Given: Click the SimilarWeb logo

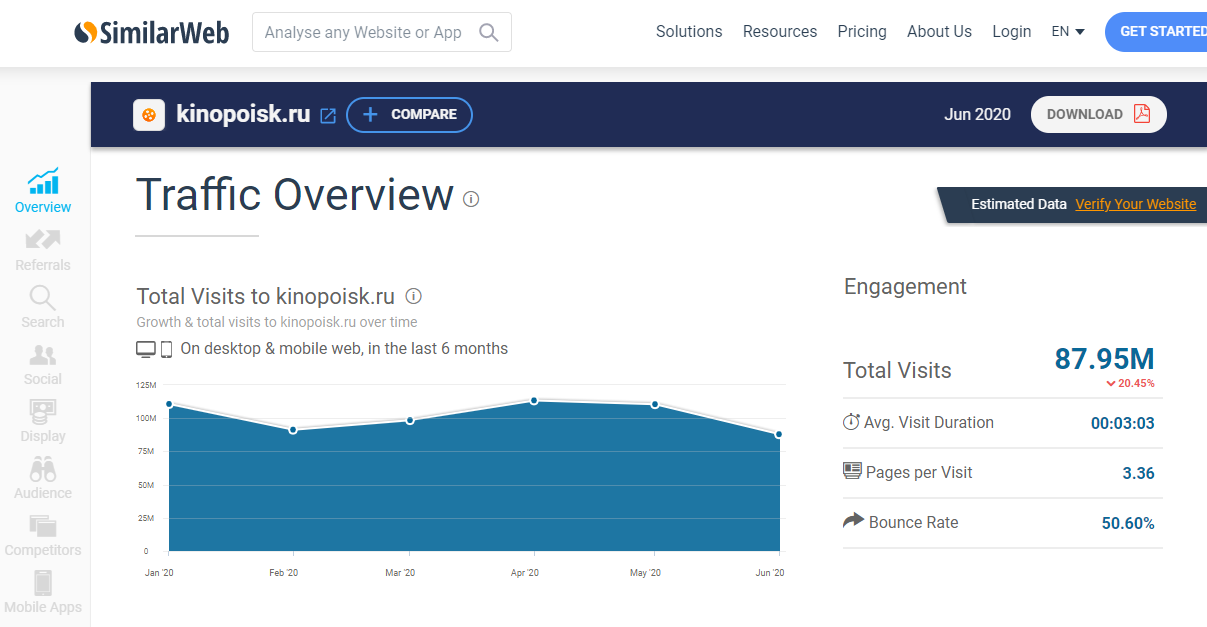Looking at the screenshot, I should click(x=152, y=32).
